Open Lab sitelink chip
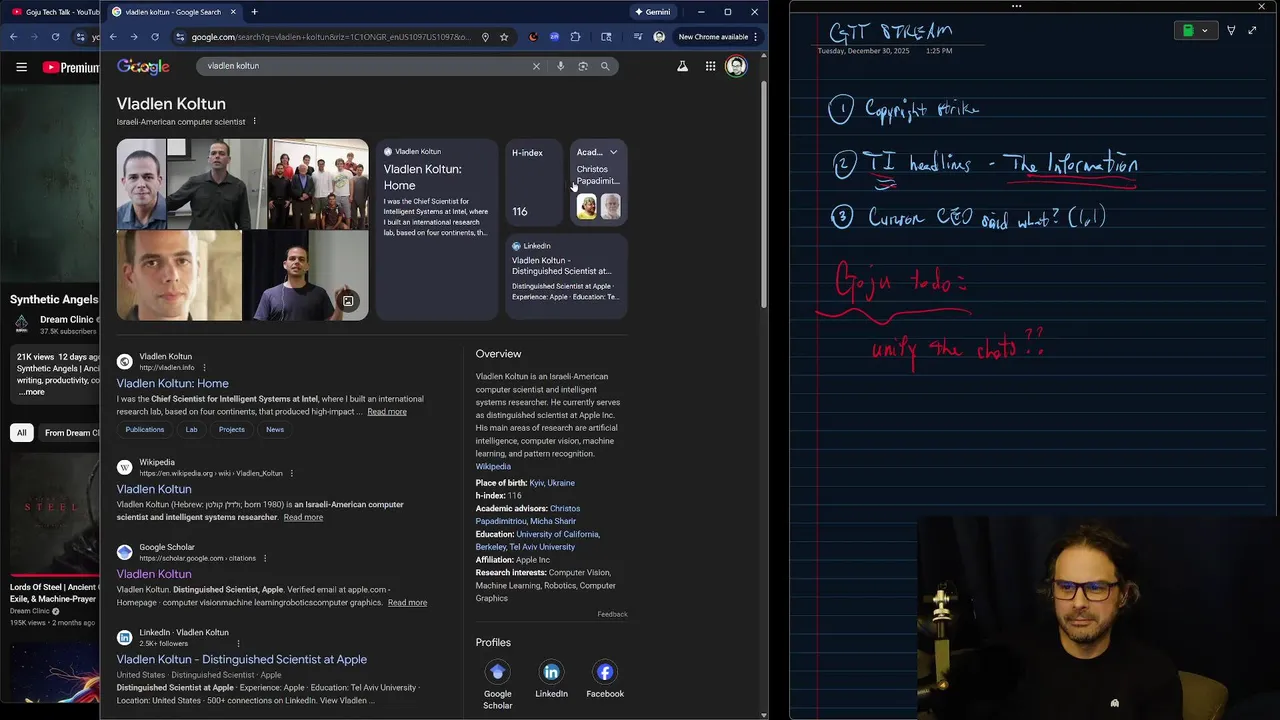 coord(191,430)
